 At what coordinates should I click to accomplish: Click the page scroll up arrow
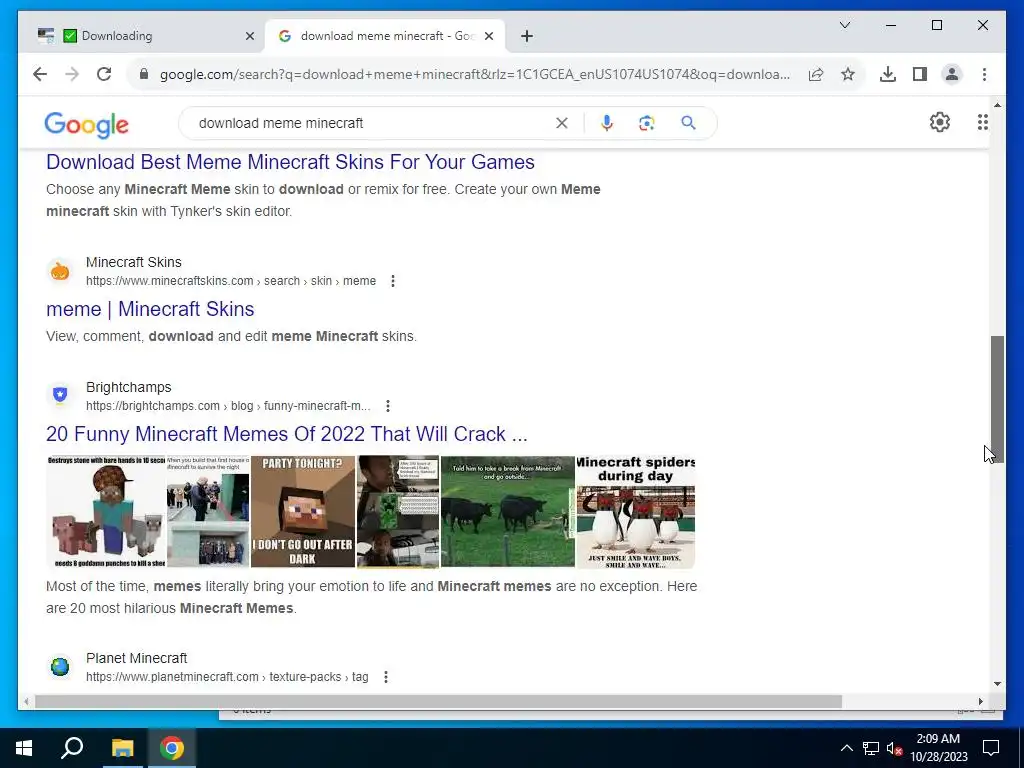pos(997,104)
